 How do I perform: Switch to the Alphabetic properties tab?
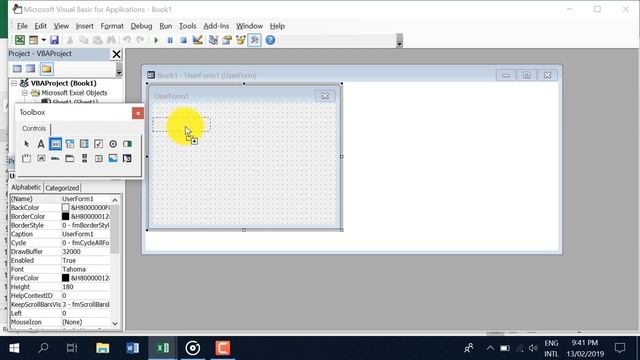pos(26,187)
